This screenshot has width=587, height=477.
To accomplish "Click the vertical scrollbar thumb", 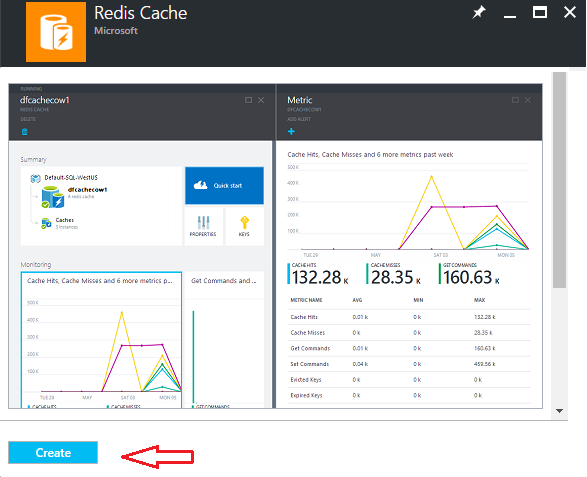I will coord(559,180).
